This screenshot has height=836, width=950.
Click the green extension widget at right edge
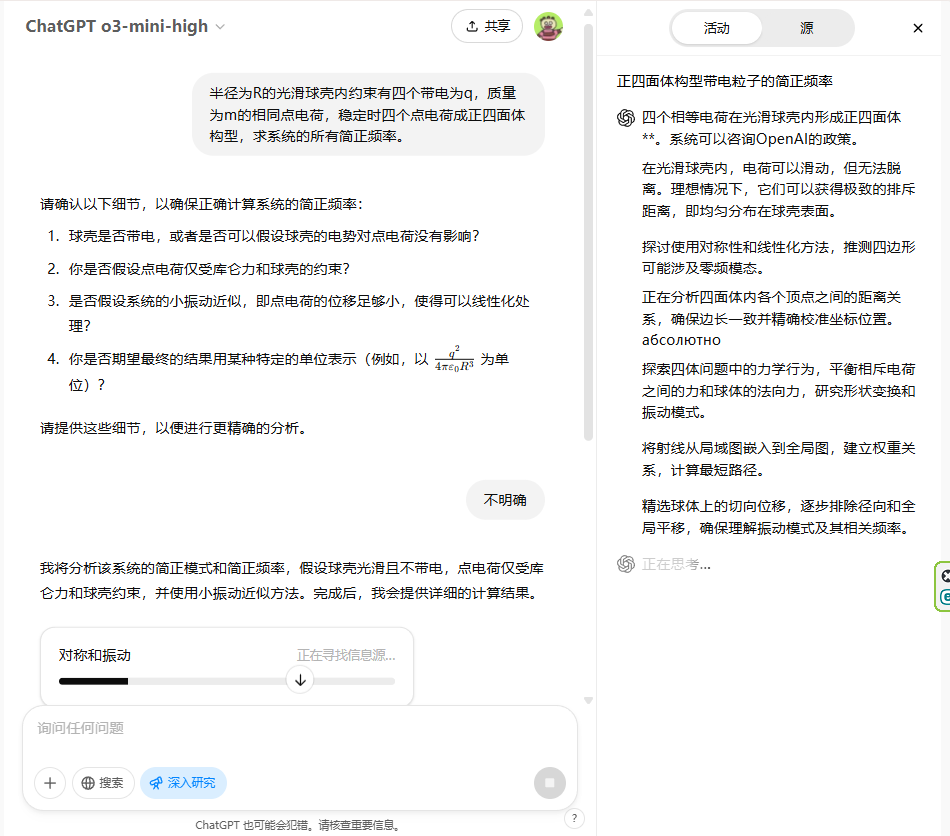click(943, 586)
